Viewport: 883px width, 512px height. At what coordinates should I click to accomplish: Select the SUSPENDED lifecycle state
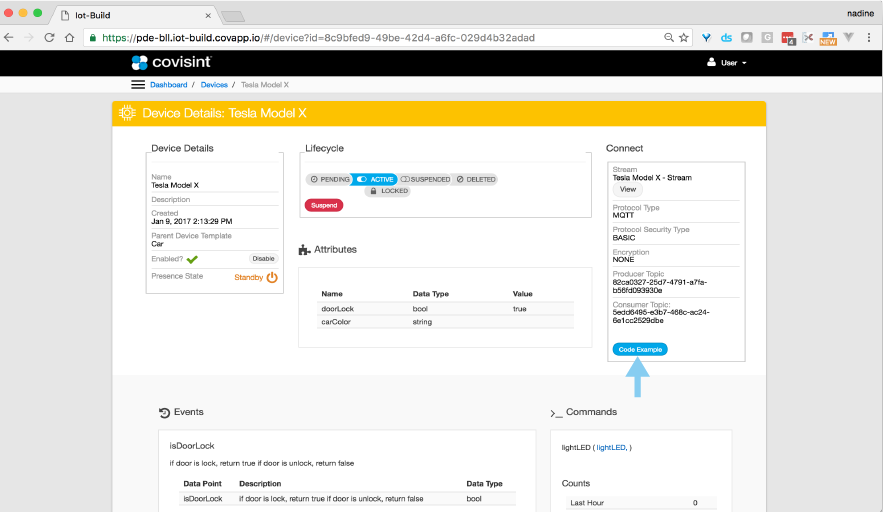coord(425,179)
